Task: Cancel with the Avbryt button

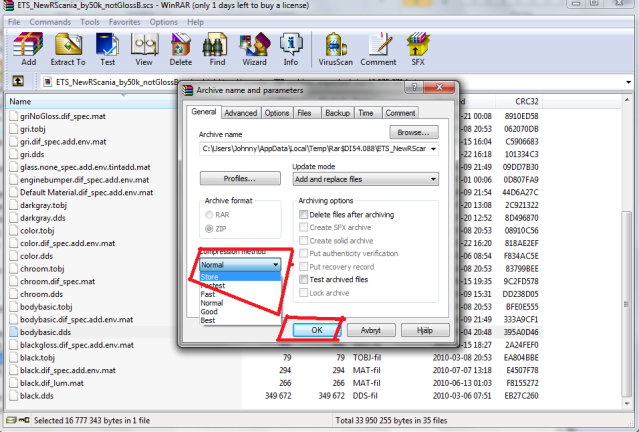Action: pos(370,330)
